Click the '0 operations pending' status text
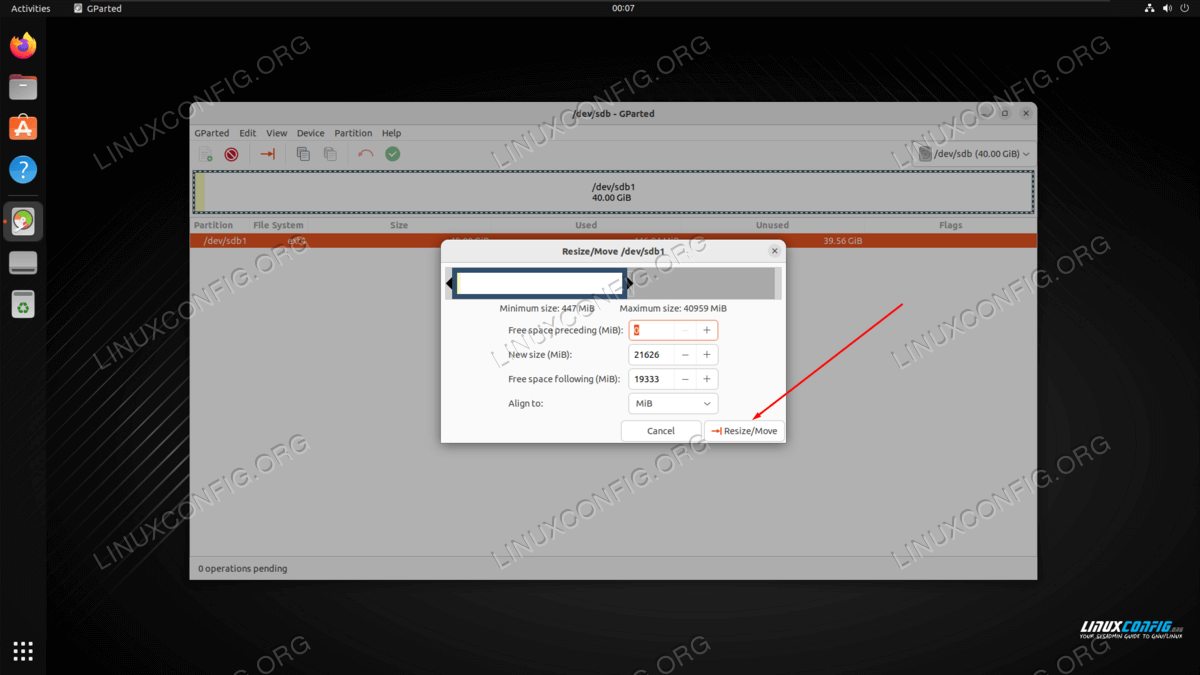 [x=243, y=569]
